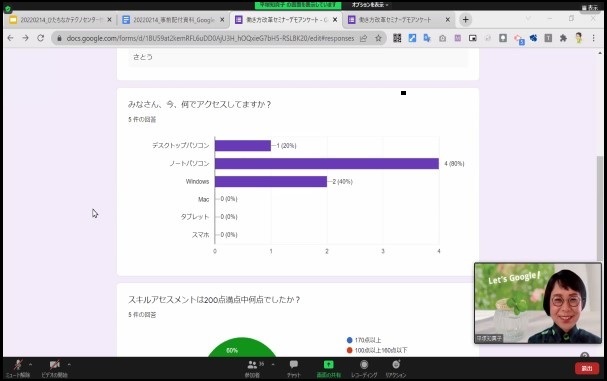Open reactions (リアクション) menu
The height and width of the screenshot is (381, 607).
(396, 368)
